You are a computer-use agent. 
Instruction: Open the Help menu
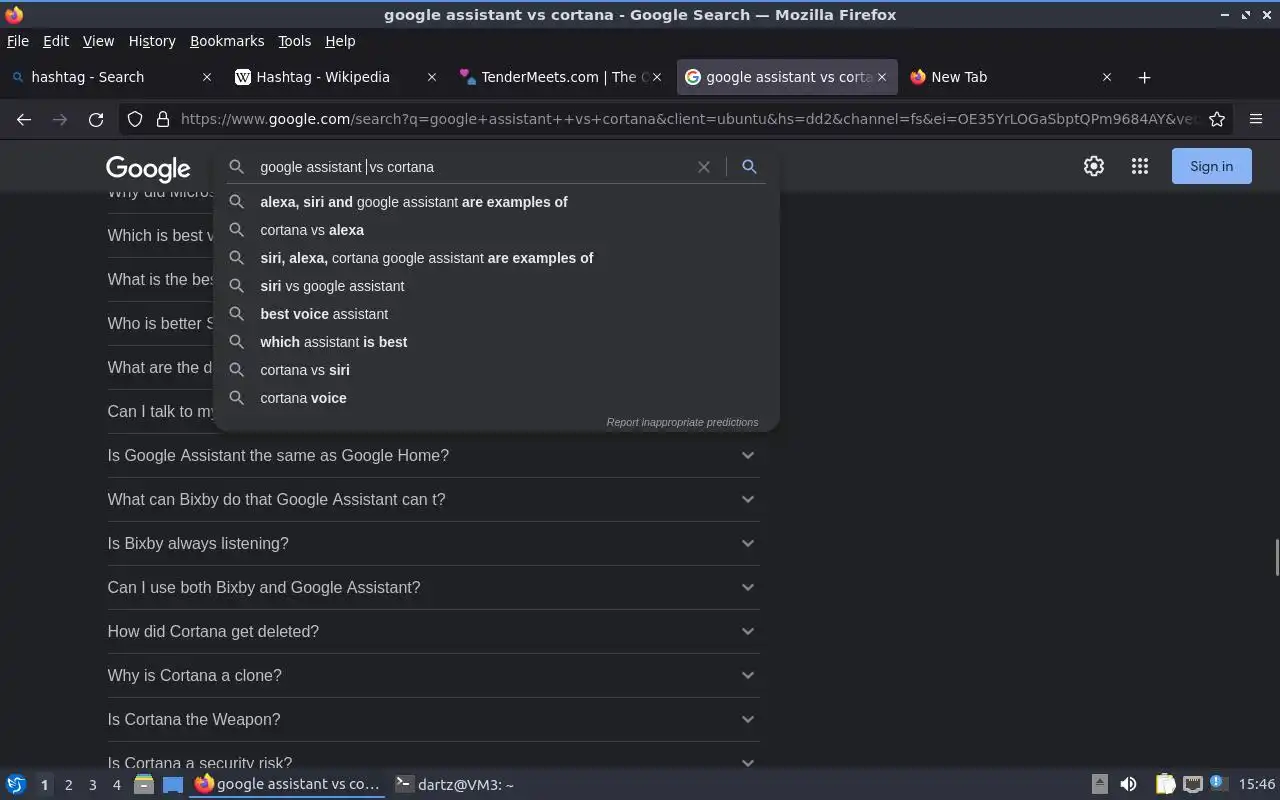pyautogui.click(x=340, y=41)
